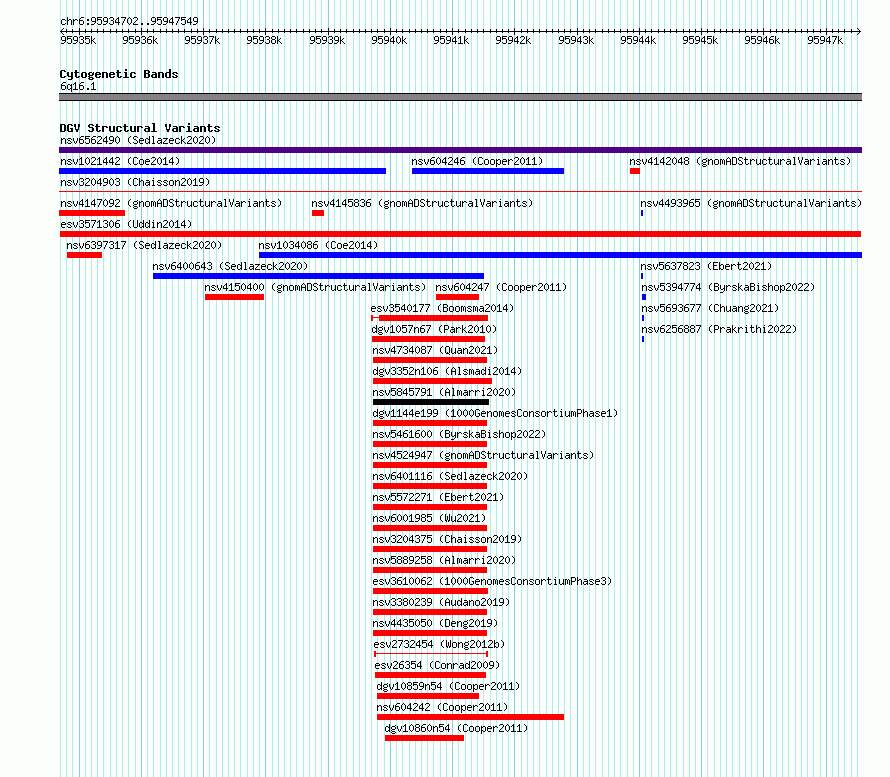Click the 6q16.1 band label
Viewport: 890px width, 777px height.
pyautogui.click(x=78, y=86)
